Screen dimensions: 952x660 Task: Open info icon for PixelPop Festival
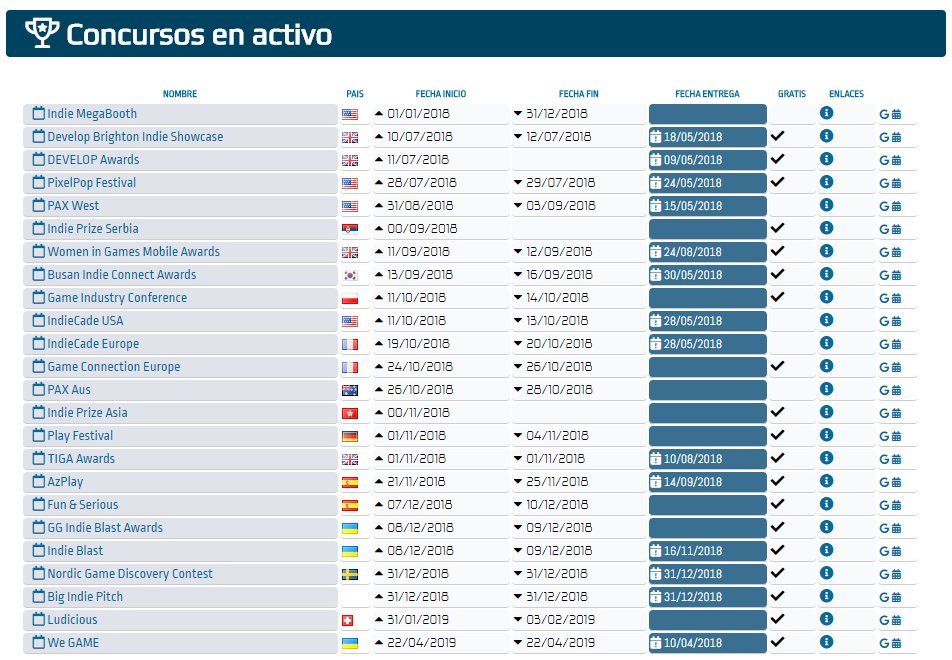tap(826, 182)
